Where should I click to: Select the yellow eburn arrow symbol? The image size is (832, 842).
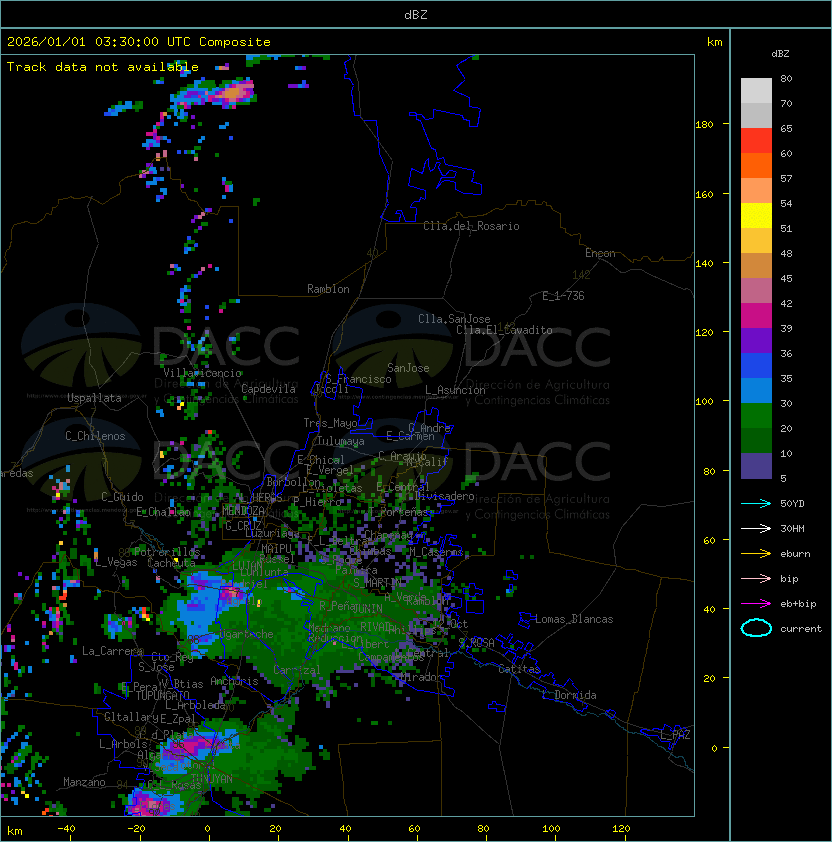pyautogui.click(x=756, y=554)
